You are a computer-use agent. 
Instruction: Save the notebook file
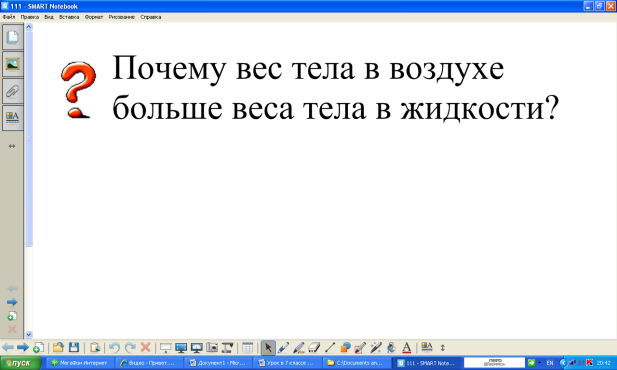pos(74,348)
